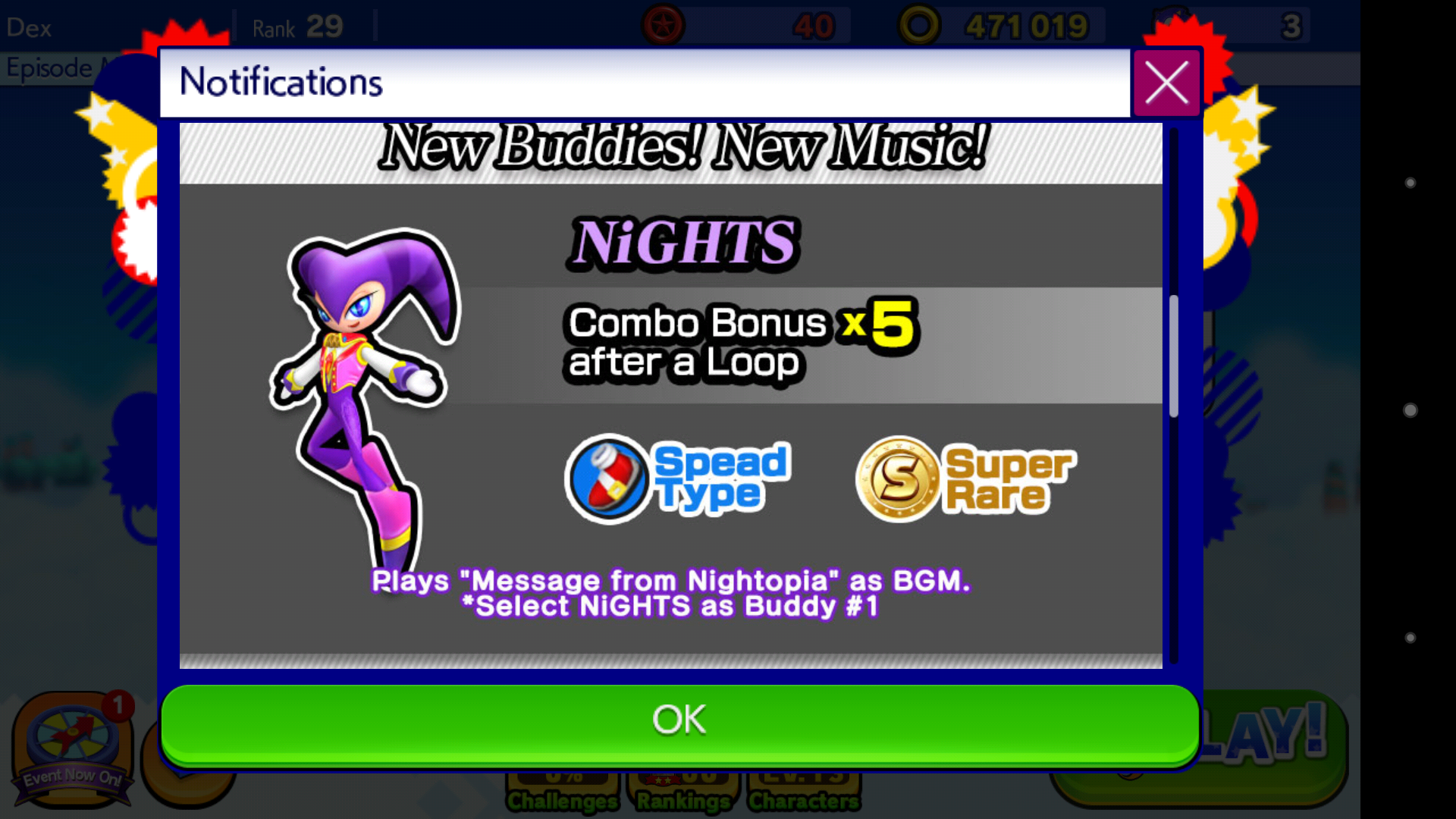Tap the top dot on the right system bar

[1410, 183]
